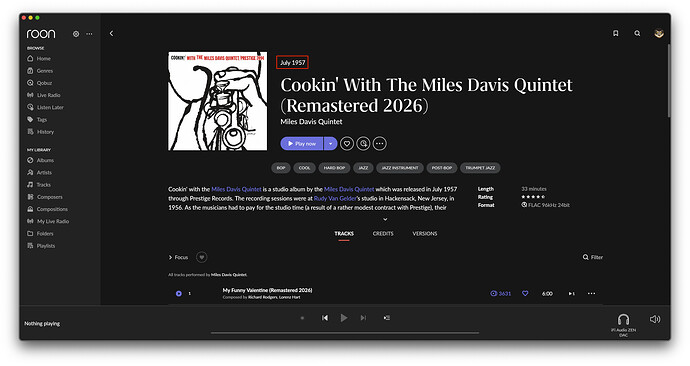Image resolution: width=690 pixels, height=366 pixels.
Task: Click the star rating of the album
Action: pyautogui.click(x=533, y=197)
